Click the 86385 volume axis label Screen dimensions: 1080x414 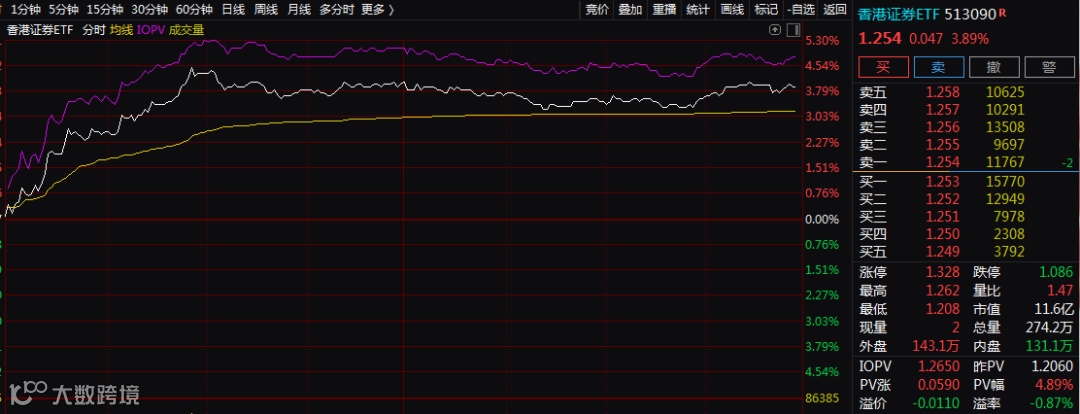(822, 397)
